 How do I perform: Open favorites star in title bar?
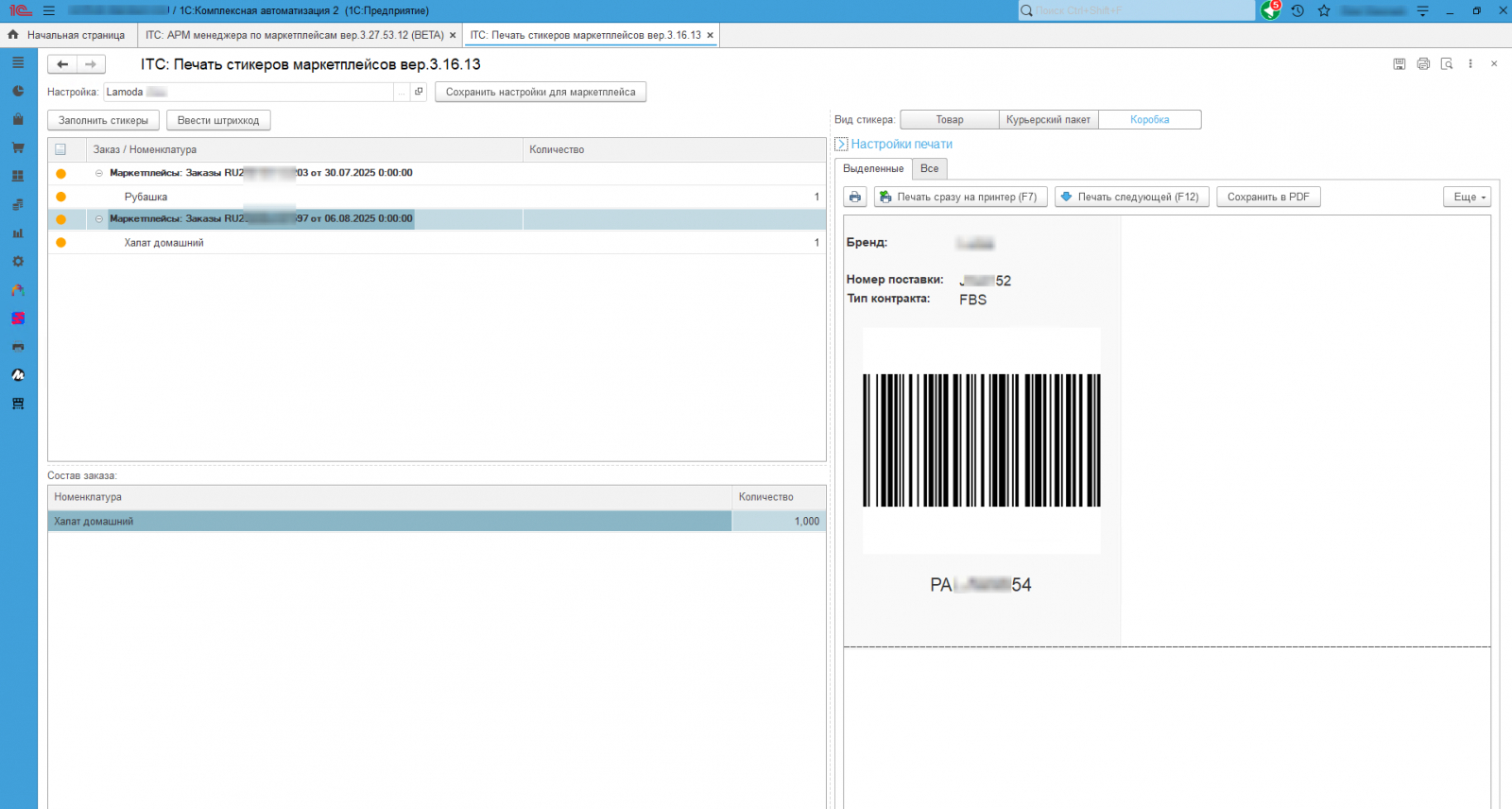[1324, 10]
